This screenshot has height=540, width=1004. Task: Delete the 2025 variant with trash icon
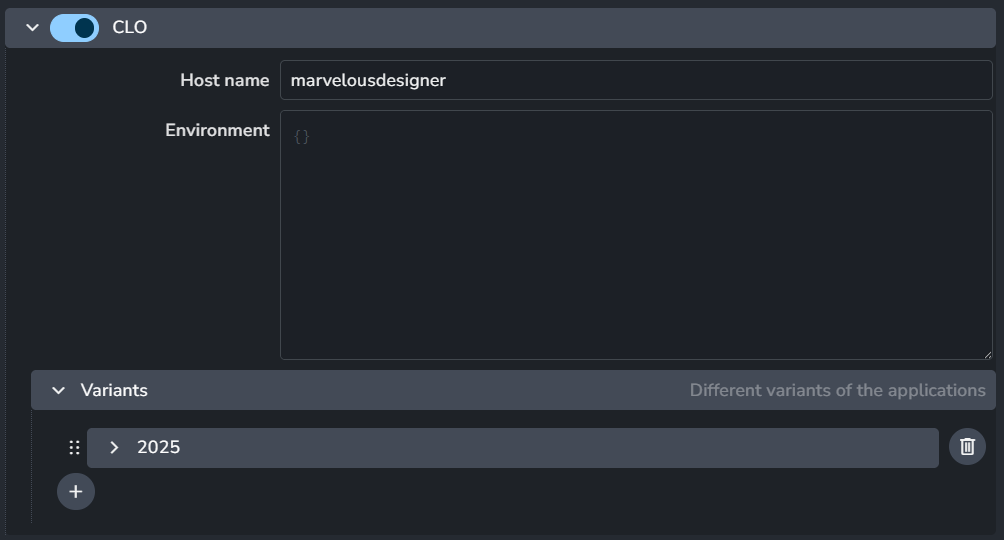(x=967, y=446)
